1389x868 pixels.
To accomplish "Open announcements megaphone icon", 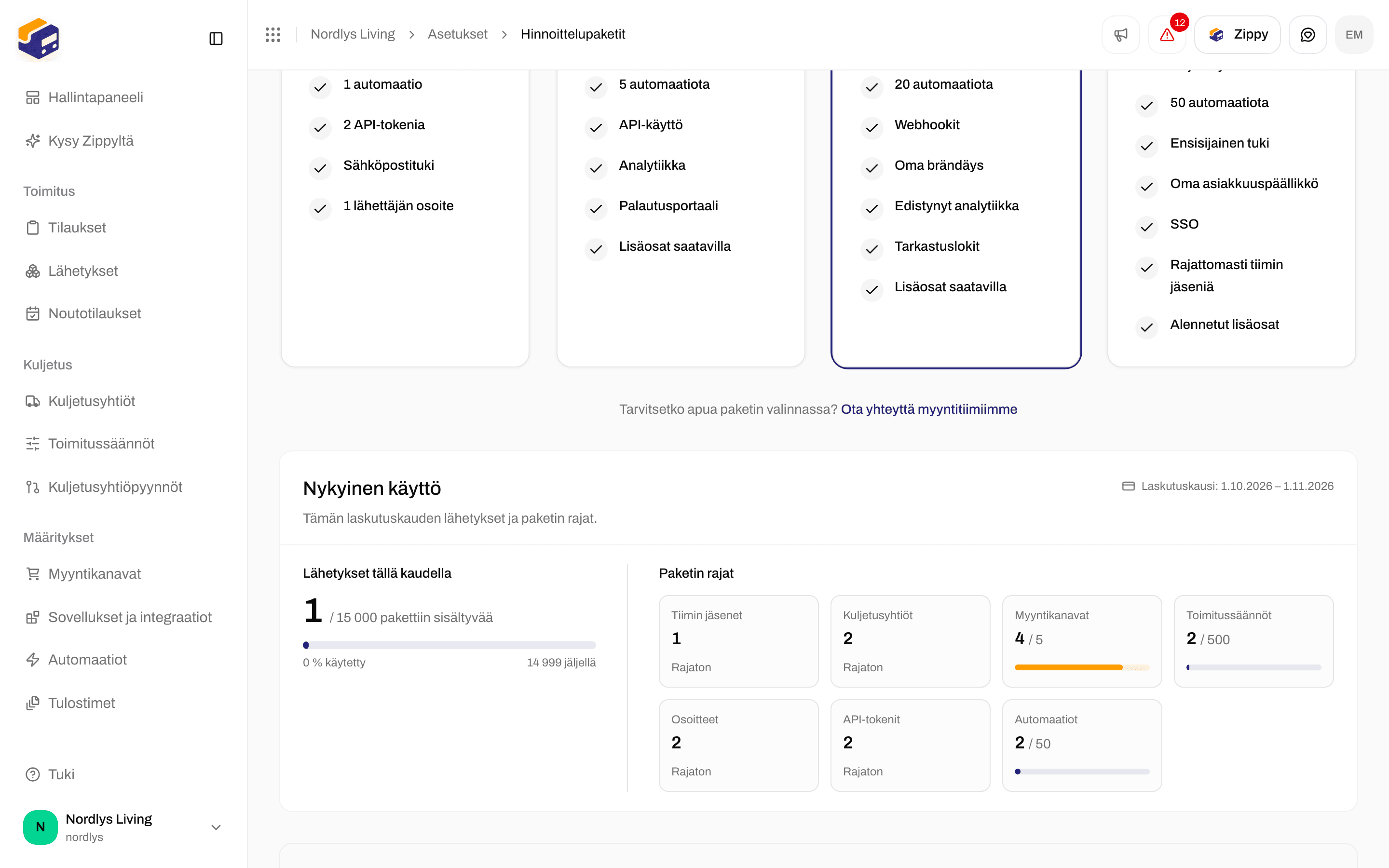I will point(1120,34).
